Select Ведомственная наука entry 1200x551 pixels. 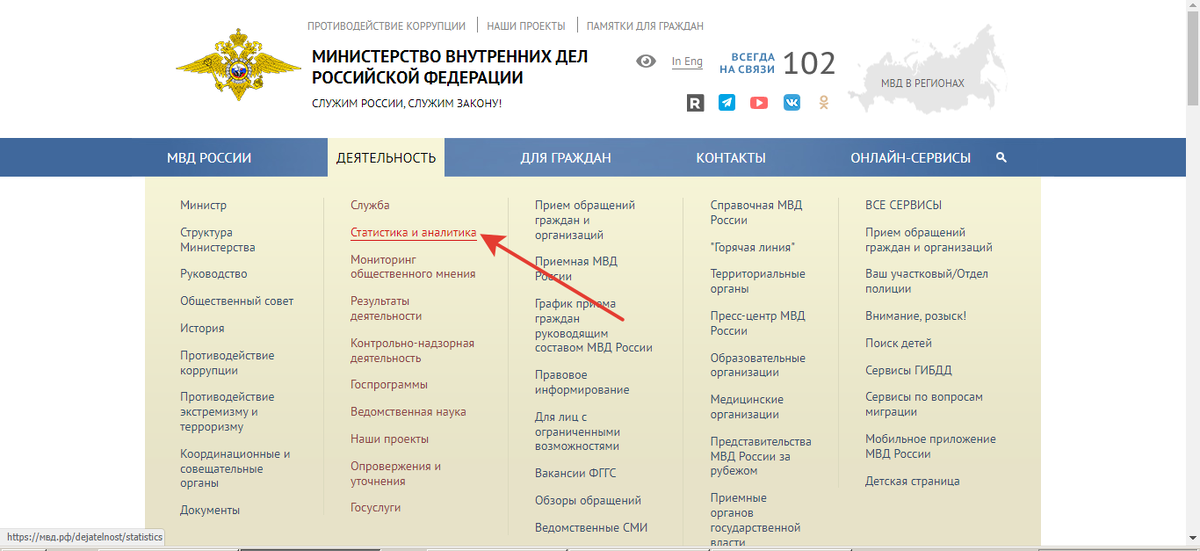408,411
